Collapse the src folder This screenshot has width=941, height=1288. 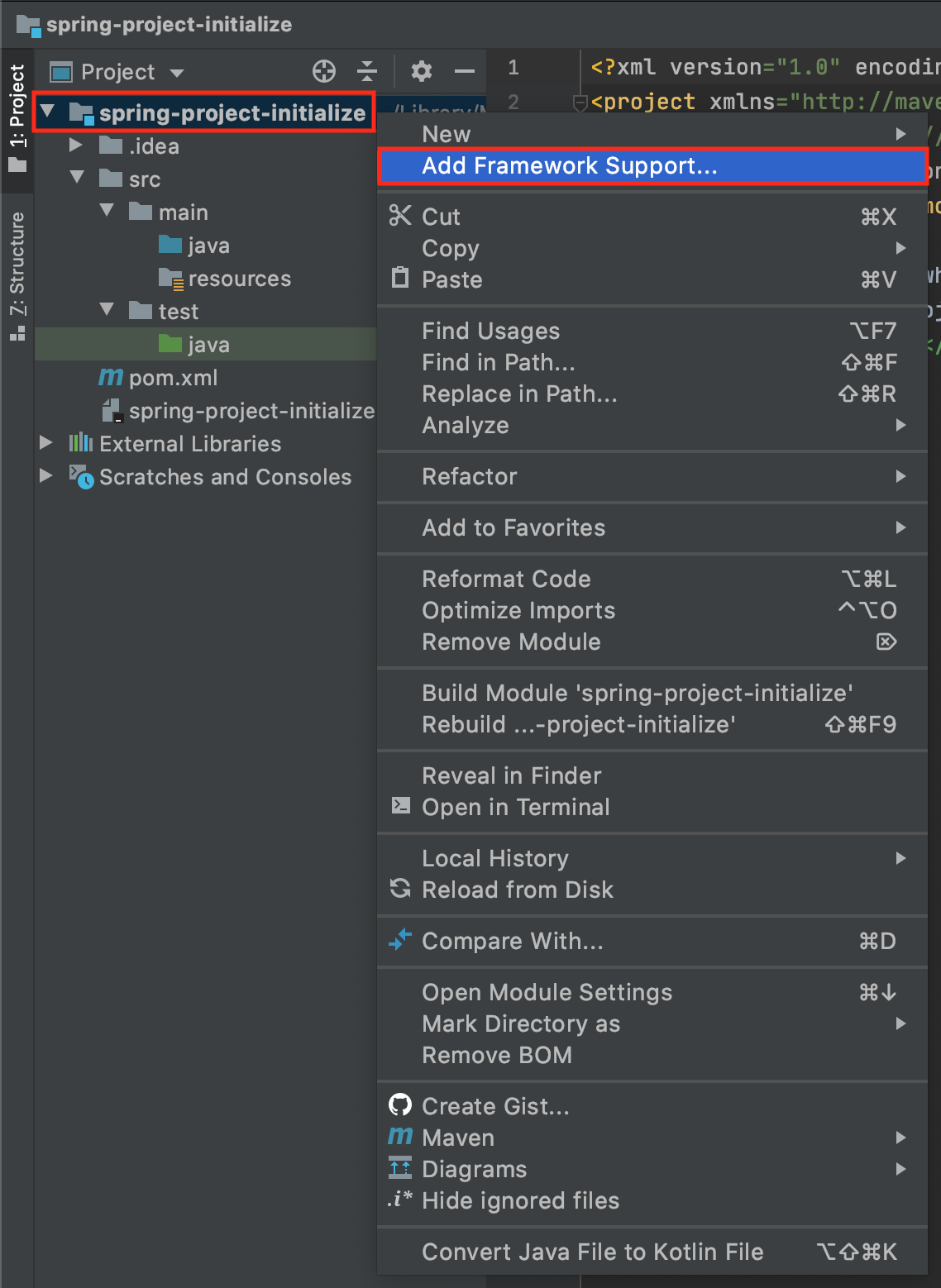tap(77, 177)
